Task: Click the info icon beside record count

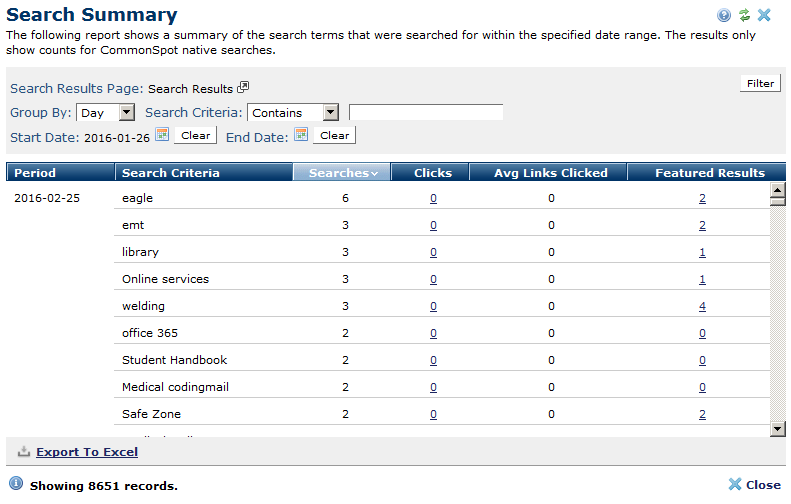Action: (x=16, y=483)
